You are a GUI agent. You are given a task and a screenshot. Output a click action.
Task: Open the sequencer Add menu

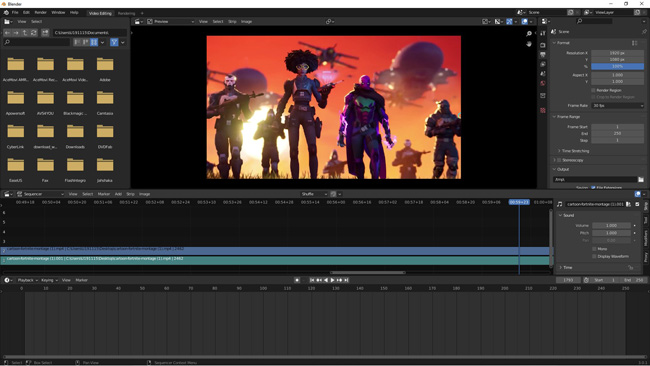tap(118, 194)
